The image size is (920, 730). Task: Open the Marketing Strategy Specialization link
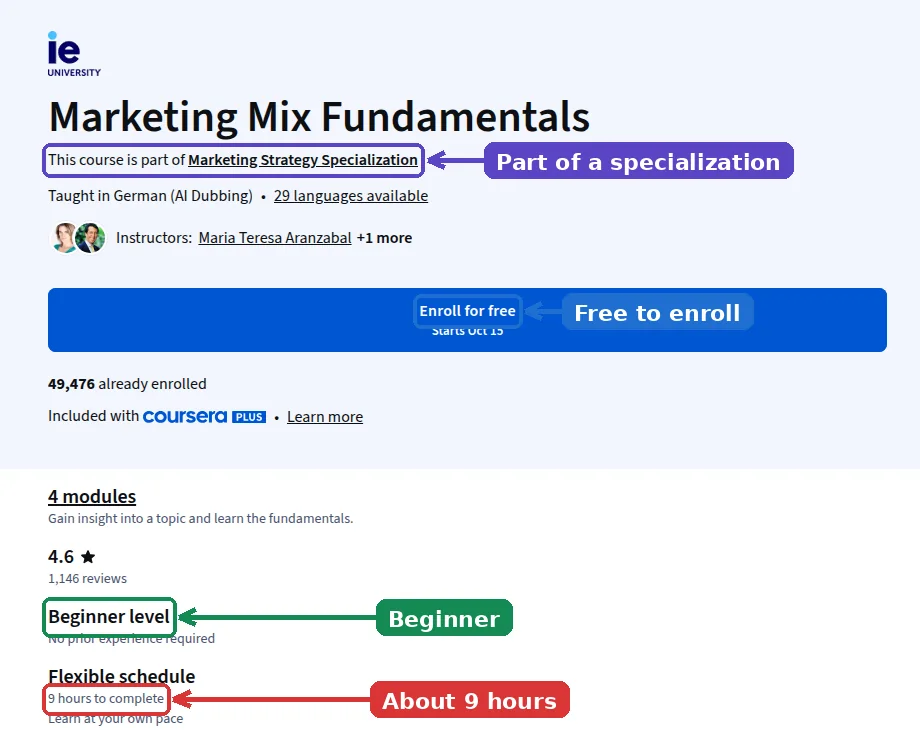click(303, 160)
